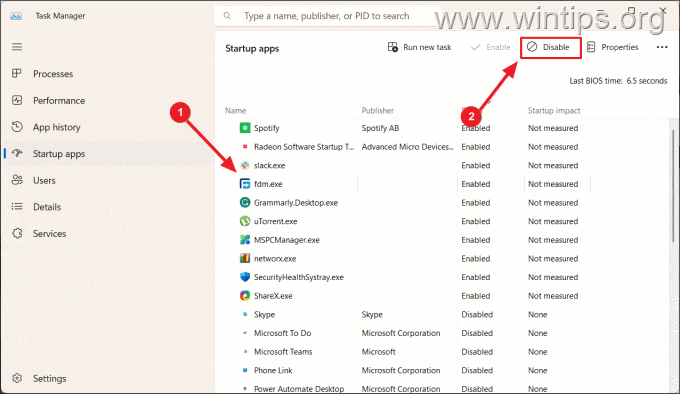This screenshot has height=394, width=680.
Task: Click the Microsoft Teams row icon
Action: pyautogui.click(x=245, y=352)
